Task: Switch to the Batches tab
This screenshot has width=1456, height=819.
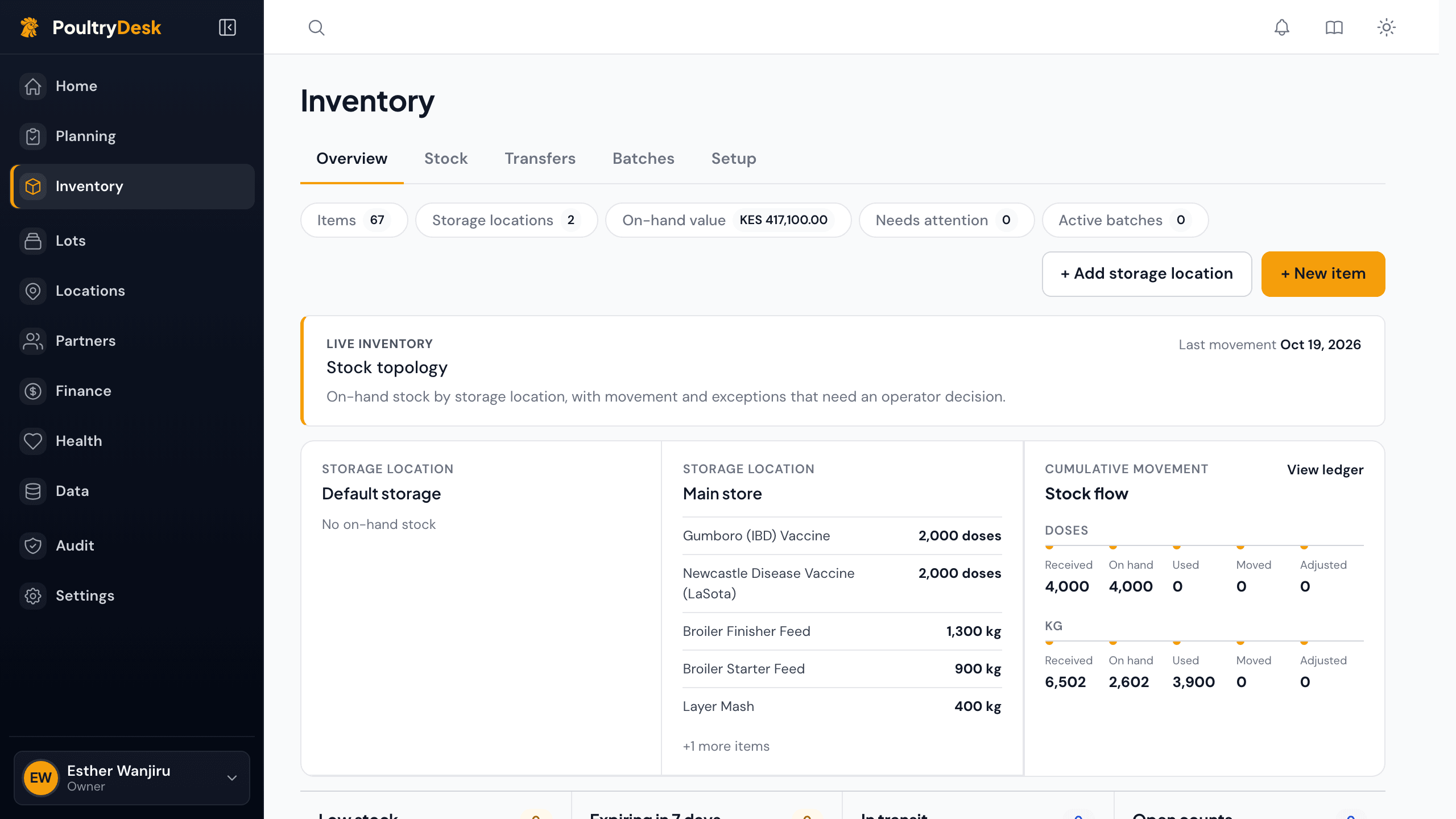Action: [x=643, y=159]
